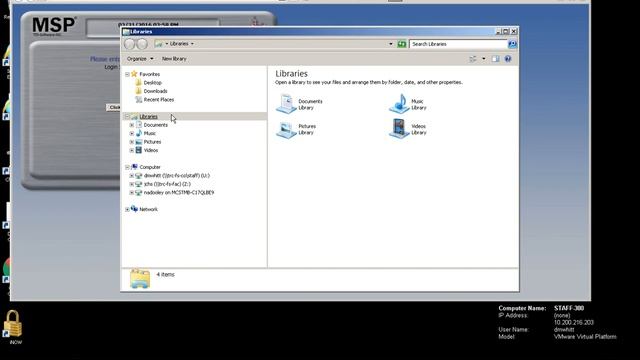640x360 pixels.
Task: Open Help with the question mark icon
Action: coord(508,59)
